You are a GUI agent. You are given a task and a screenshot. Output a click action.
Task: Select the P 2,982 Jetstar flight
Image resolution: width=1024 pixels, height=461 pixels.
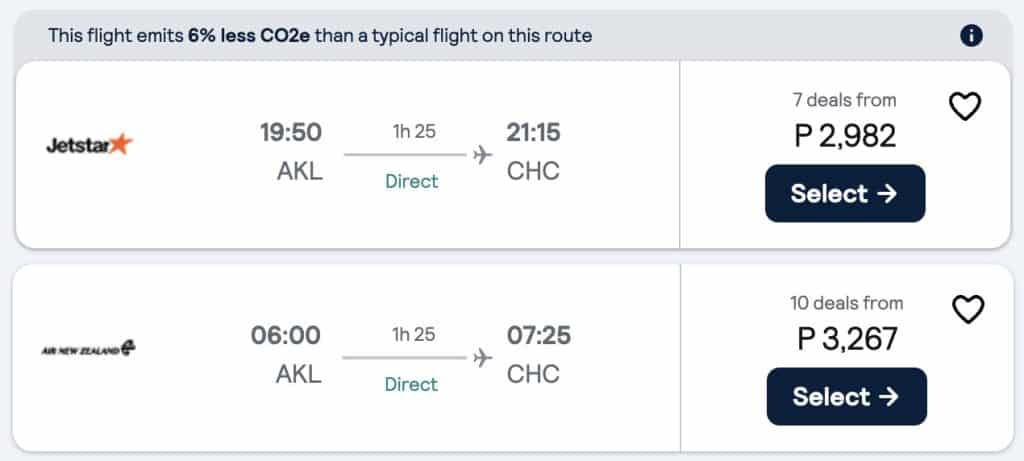[x=845, y=193]
